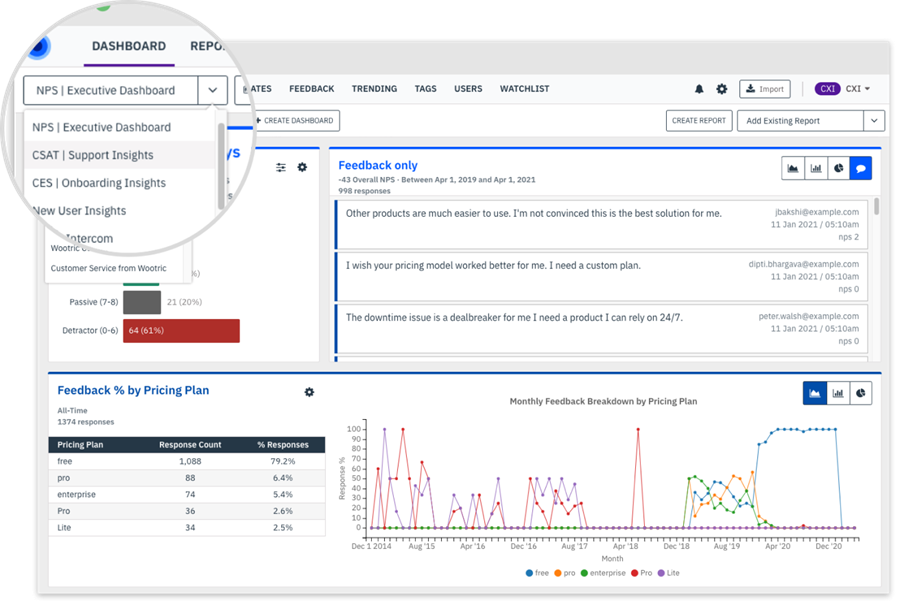Open the notifications bell icon
This screenshot has width=900, height=605.
click(x=699, y=89)
